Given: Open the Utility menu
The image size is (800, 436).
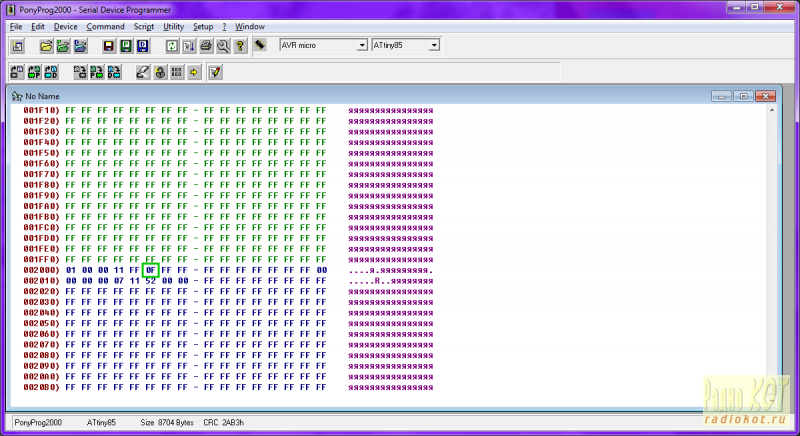Looking at the screenshot, I should [173, 26].
